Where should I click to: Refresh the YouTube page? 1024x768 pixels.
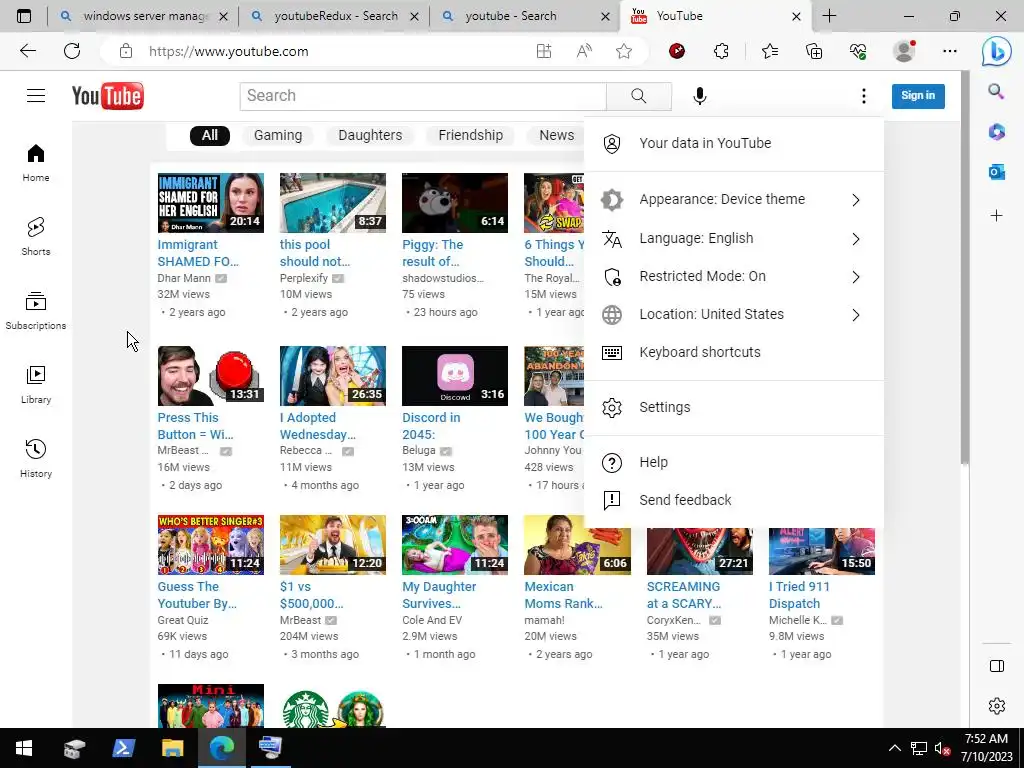click(x=72, y=51)
